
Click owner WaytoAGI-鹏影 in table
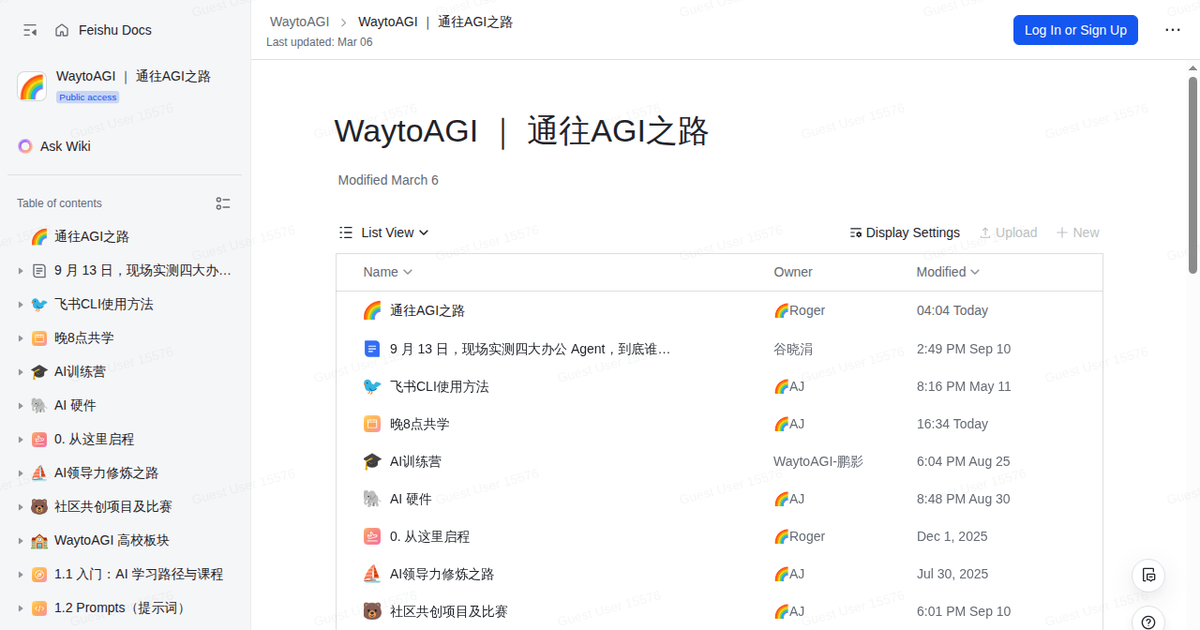818,461
